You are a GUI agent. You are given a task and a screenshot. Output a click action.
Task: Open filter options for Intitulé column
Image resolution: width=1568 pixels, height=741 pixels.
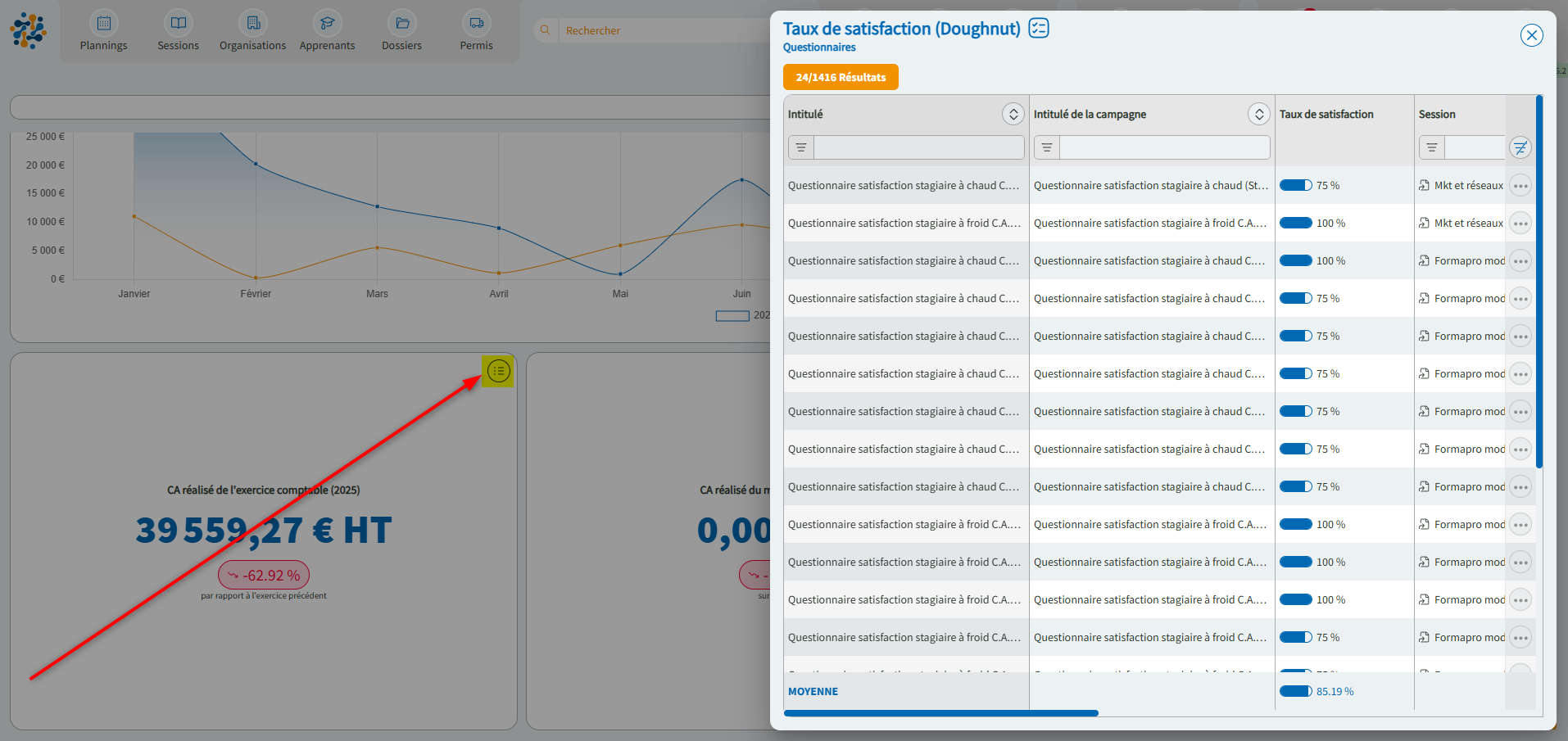pyautogui.click(x=801, y=147)
